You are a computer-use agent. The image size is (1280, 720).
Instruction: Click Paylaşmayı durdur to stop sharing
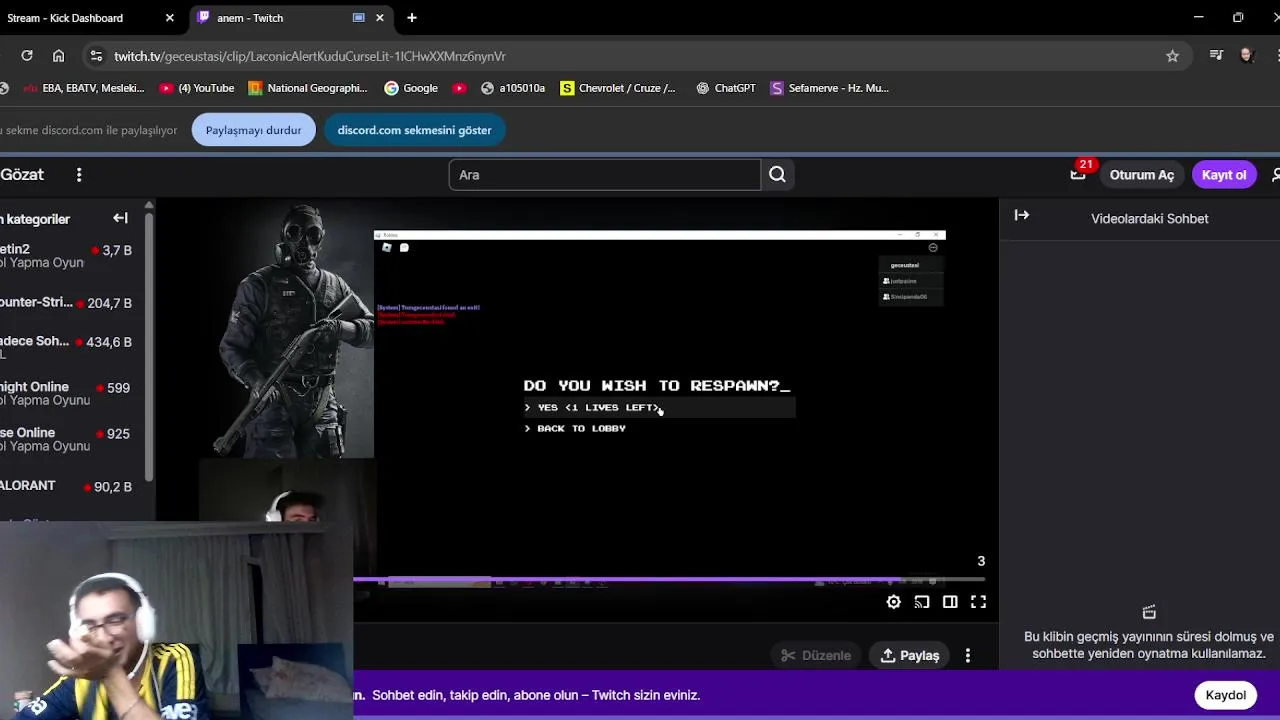[x=254, y=130]
